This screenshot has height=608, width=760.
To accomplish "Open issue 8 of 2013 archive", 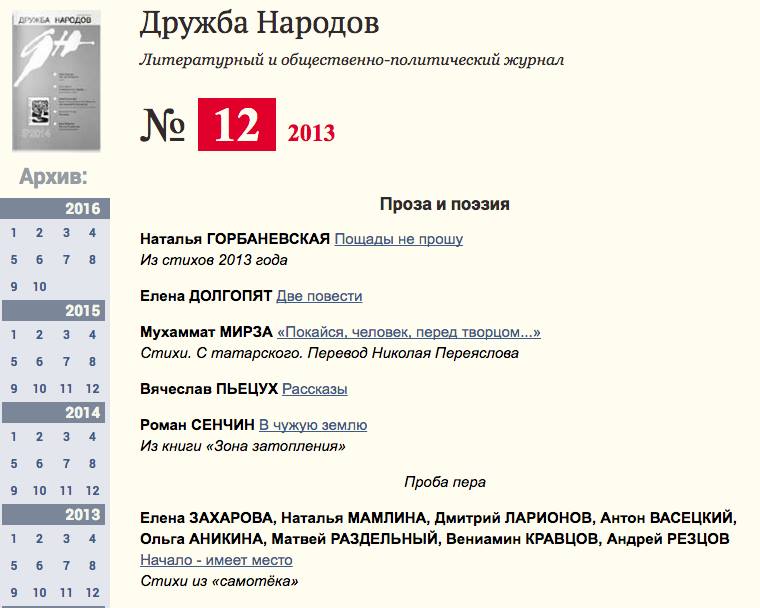I will pos(92,566).
